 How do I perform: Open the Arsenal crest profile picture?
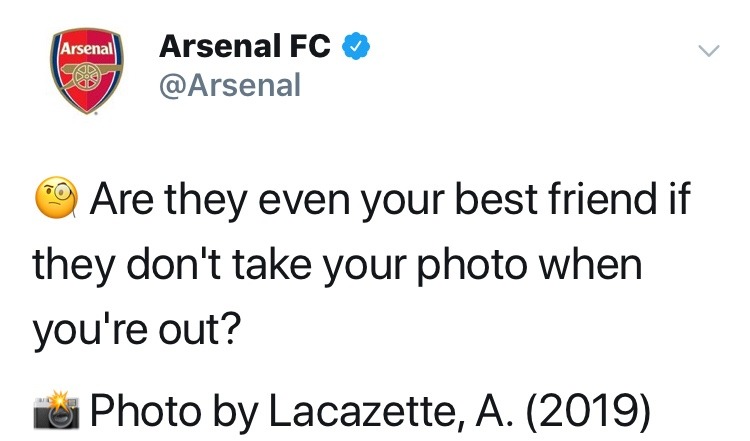(x=87, y=71)
